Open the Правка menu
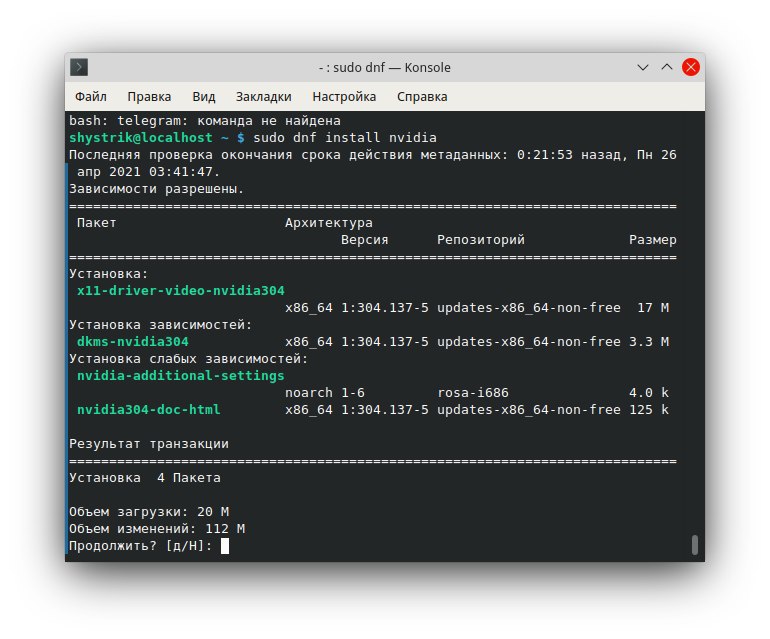Viewport: 770px width, 639px height. (149, 97)
